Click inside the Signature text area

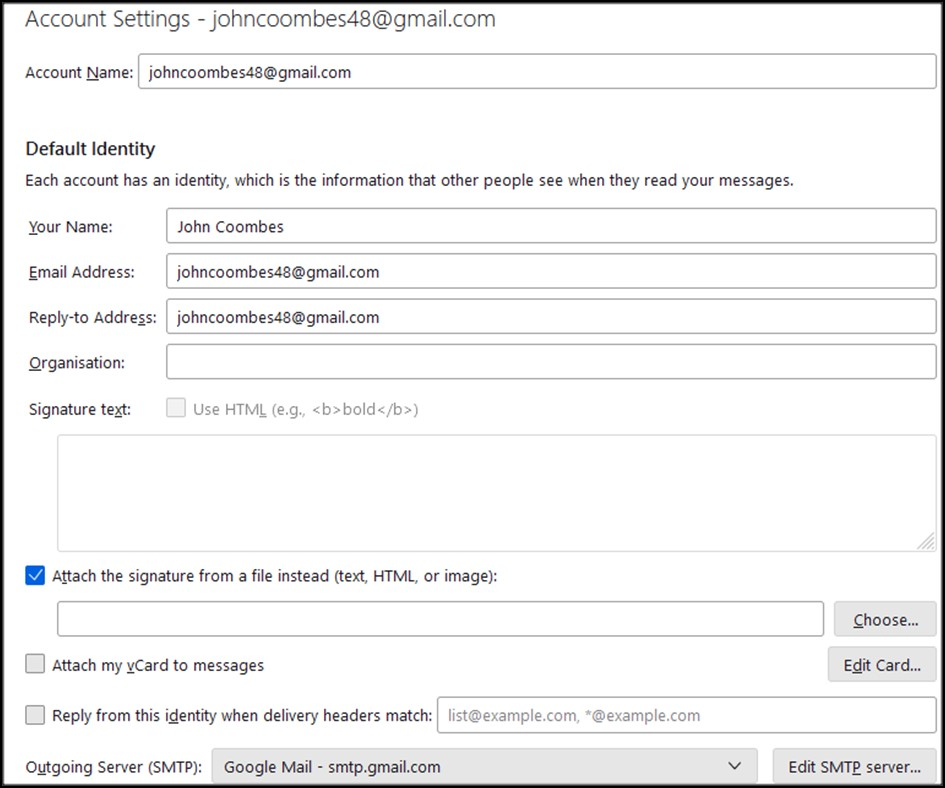point(496,492)
